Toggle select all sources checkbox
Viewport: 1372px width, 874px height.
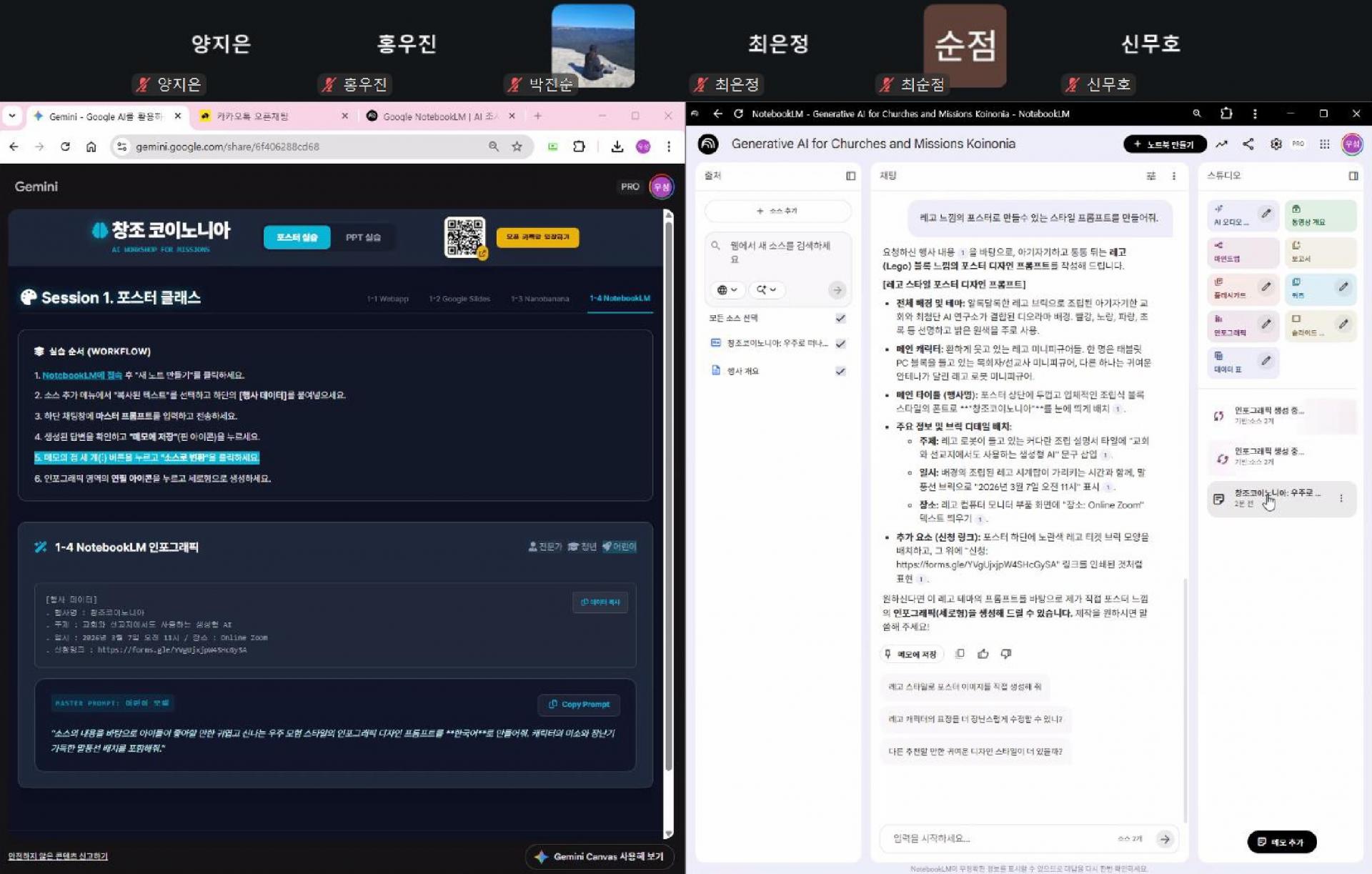(840, 318)
